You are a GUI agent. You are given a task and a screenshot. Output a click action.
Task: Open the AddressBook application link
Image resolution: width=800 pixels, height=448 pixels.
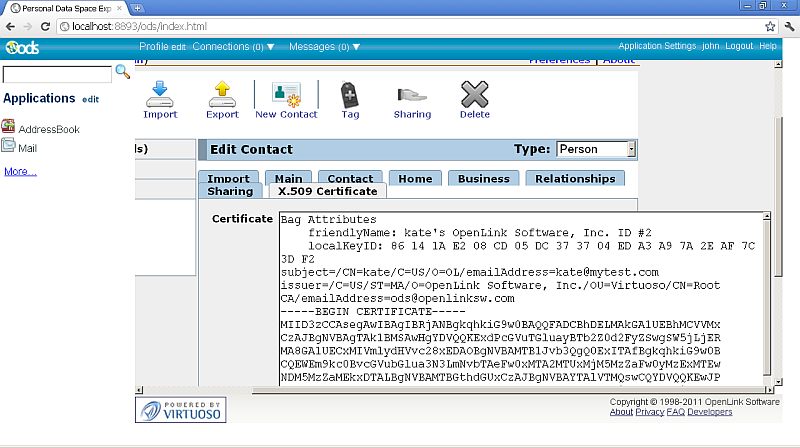tap(48, 129)
